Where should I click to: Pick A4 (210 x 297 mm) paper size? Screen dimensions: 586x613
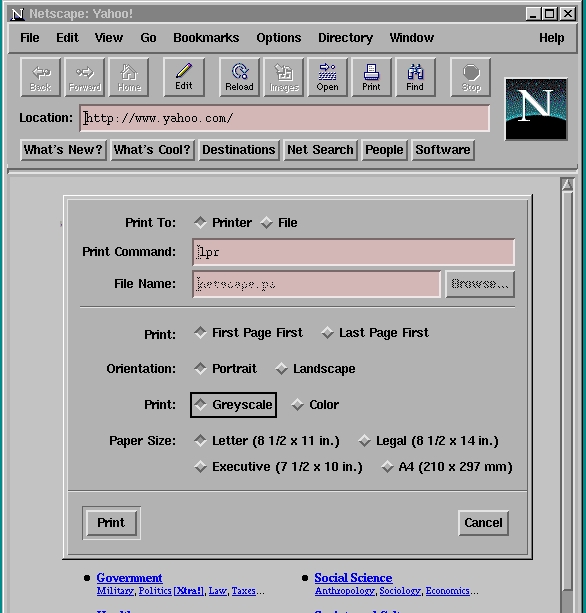click(447, 467)
